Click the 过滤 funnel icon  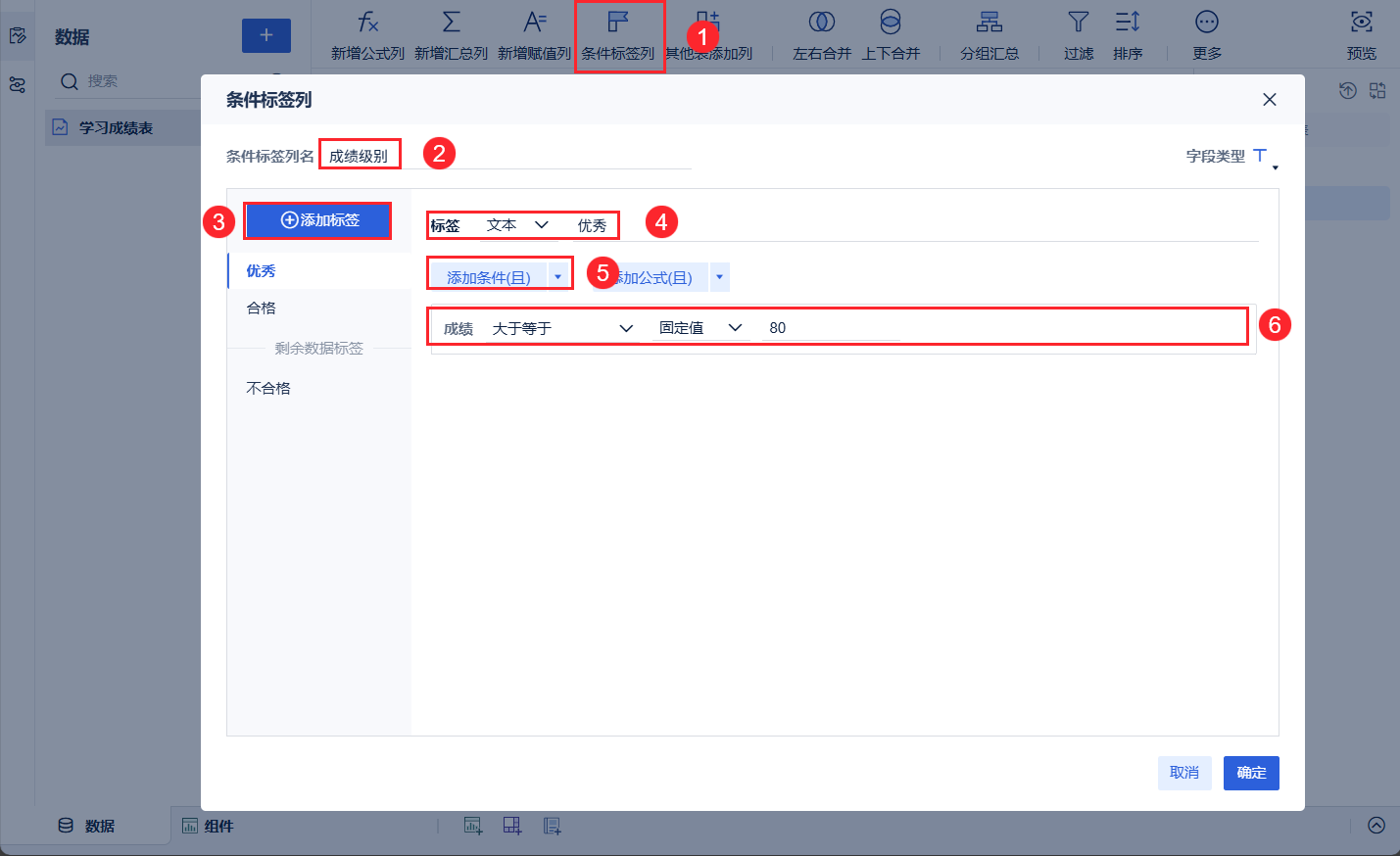(1079, 22)
